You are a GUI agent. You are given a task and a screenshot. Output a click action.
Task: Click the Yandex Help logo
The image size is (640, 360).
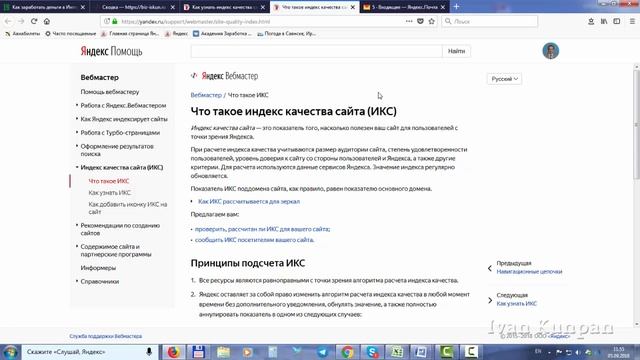tap(111, 51)
